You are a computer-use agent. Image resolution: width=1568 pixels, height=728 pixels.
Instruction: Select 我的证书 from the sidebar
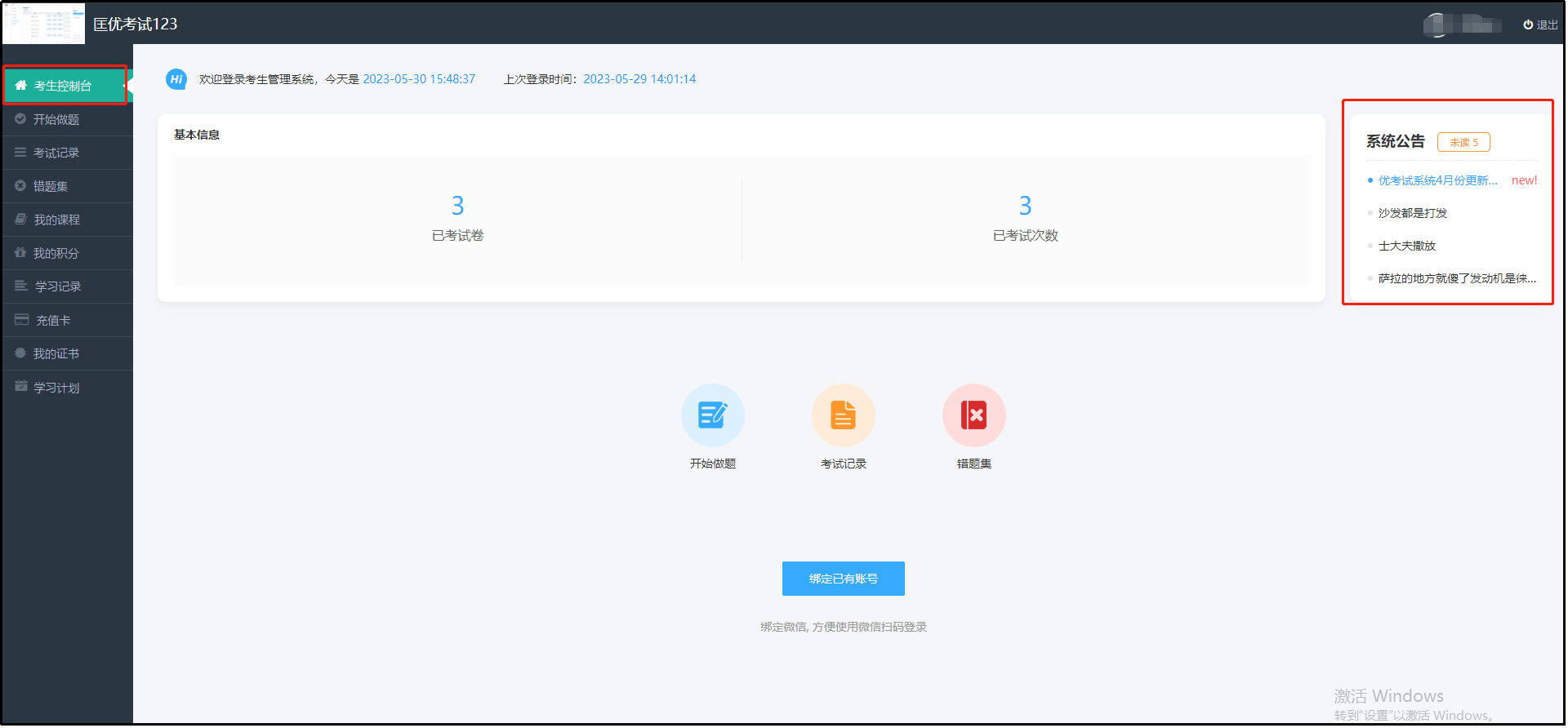[67, 353]
